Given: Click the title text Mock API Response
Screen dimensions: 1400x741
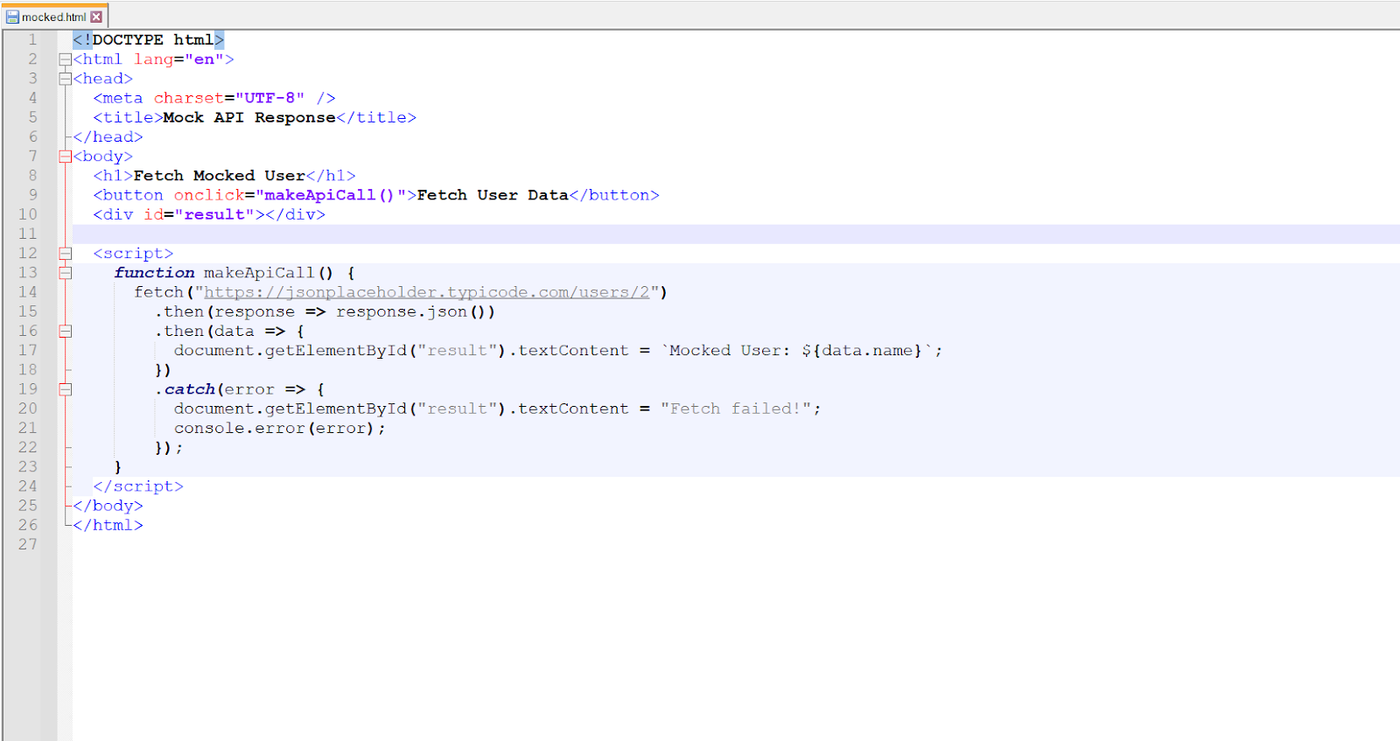Looking at the screenshot, I should [x=249, y=117].
